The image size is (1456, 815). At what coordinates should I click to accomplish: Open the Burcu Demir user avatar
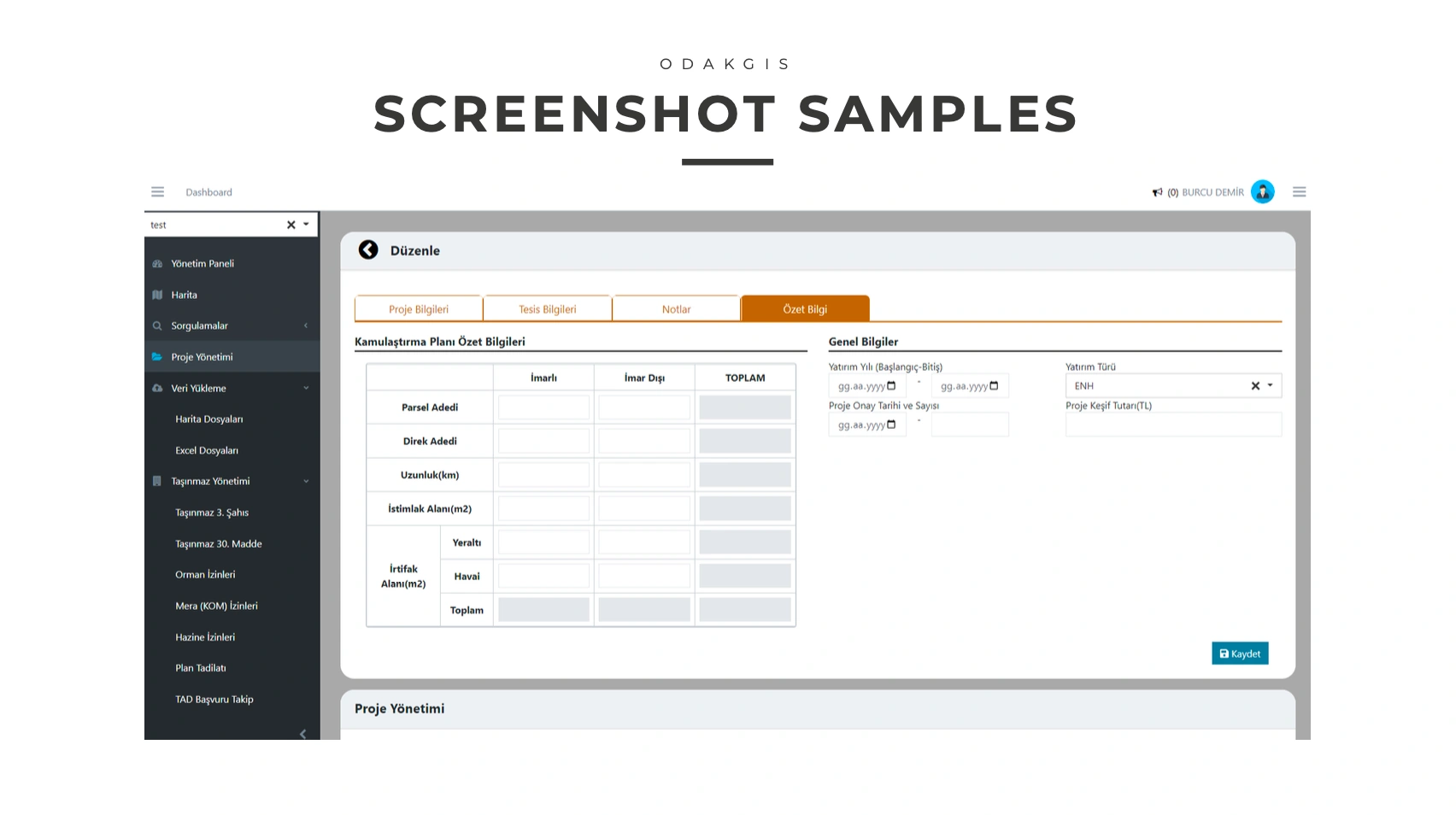[1262, 192]
